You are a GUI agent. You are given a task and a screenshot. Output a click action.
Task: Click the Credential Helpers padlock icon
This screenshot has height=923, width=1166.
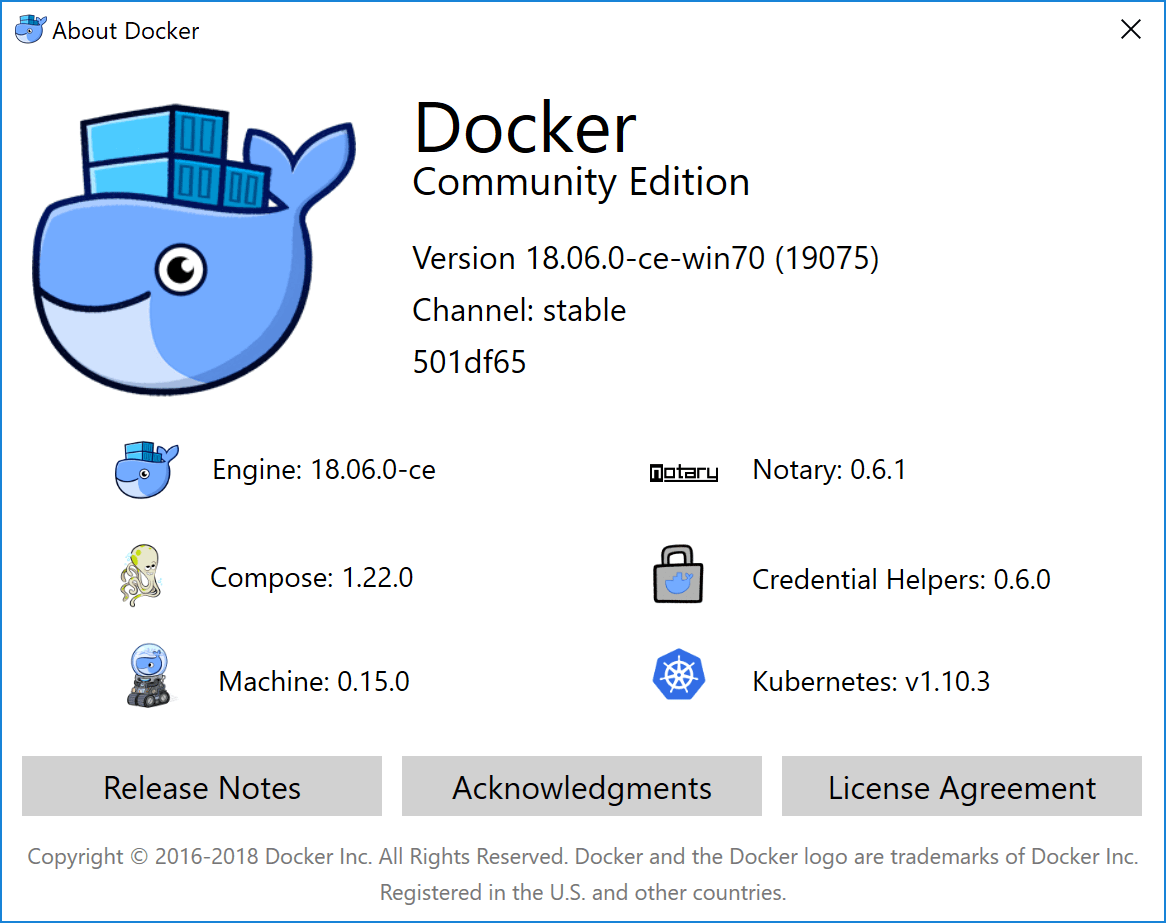tap(678, 573)
